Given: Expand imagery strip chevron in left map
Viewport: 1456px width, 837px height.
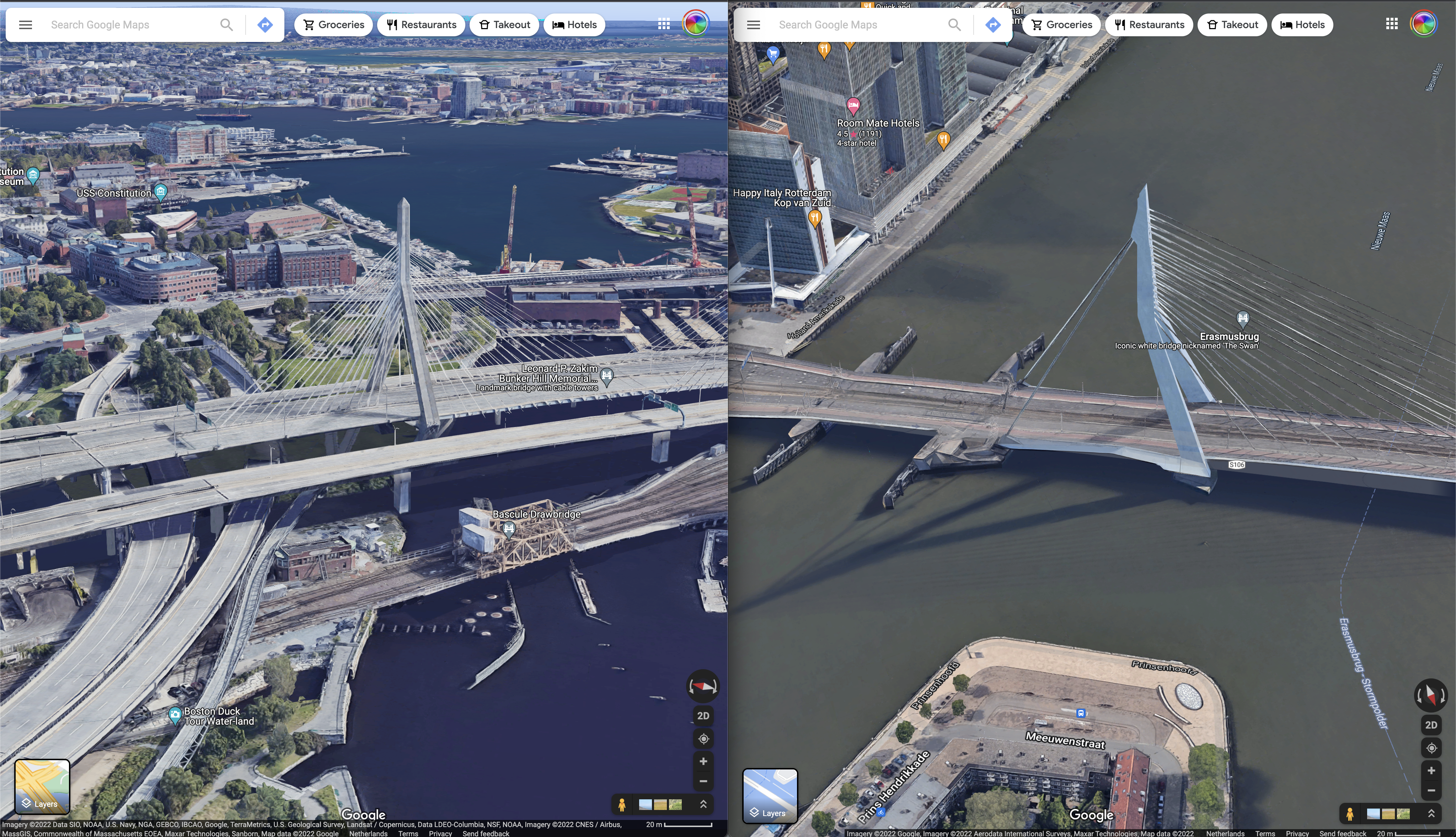Looking at the screenshot, I should (x=703, y=804).
